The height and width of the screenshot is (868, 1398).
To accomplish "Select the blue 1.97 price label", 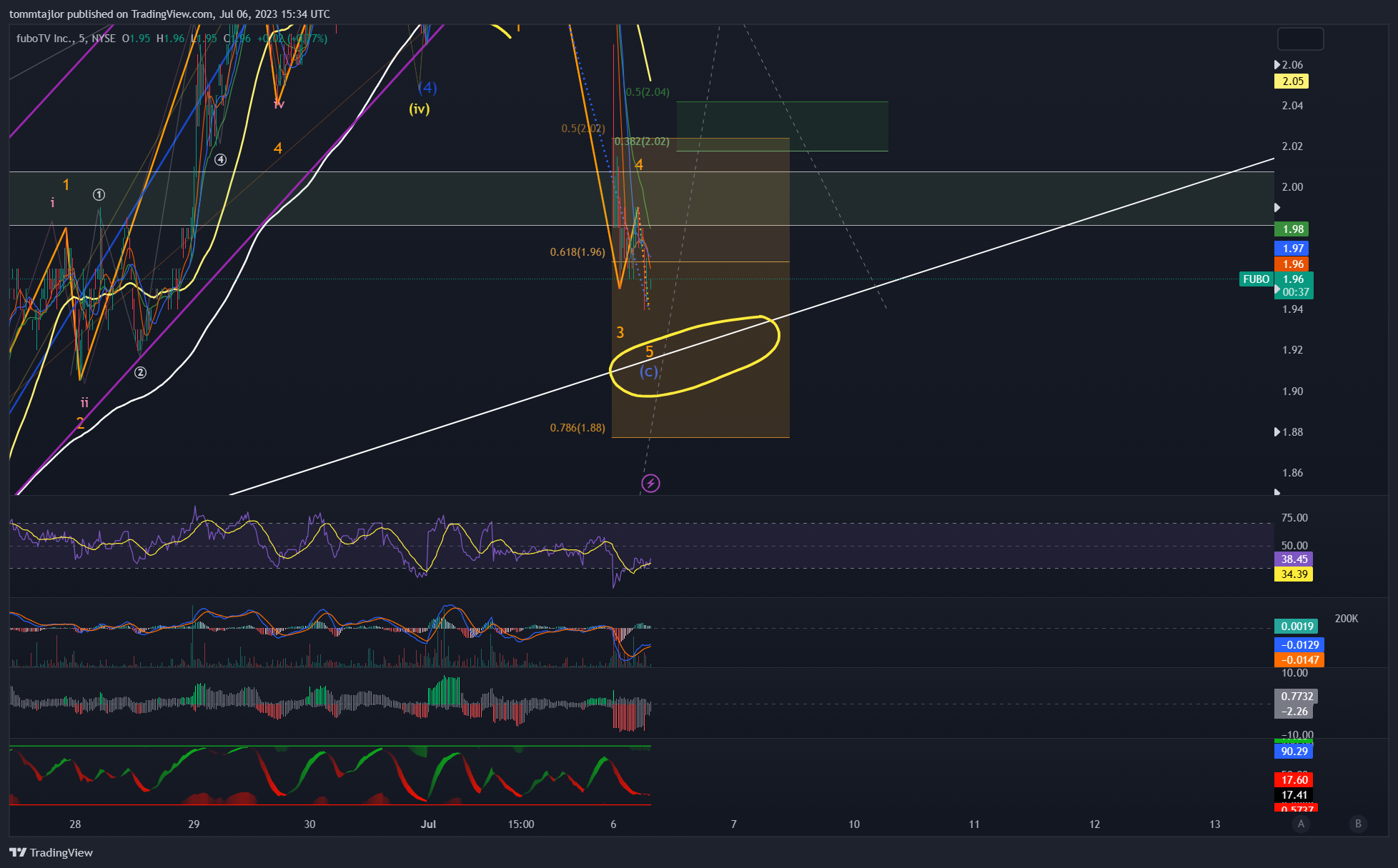I will coord(1292,249).
